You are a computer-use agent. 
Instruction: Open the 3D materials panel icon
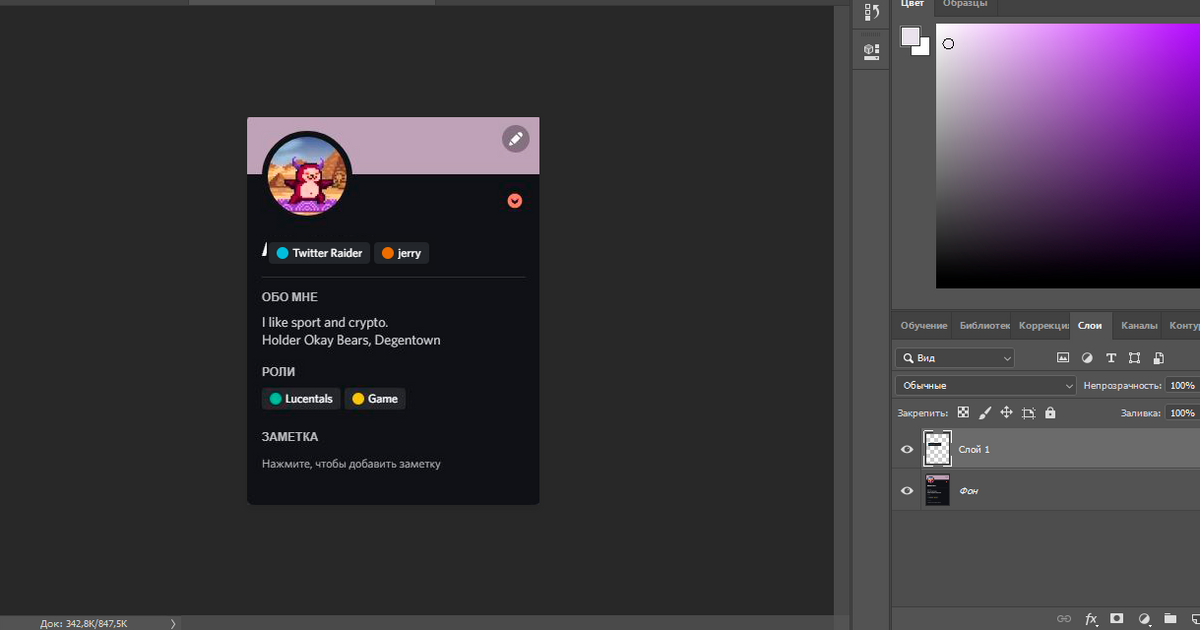click(871, 50)
